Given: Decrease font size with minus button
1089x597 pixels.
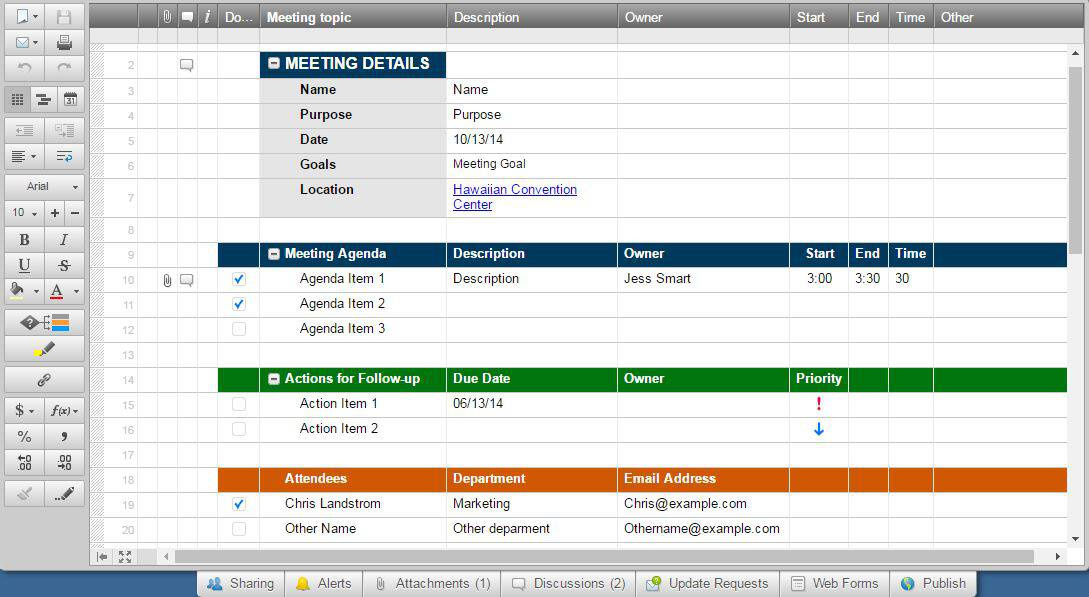Looking at the screenshot, I should [x=75, y=212].
